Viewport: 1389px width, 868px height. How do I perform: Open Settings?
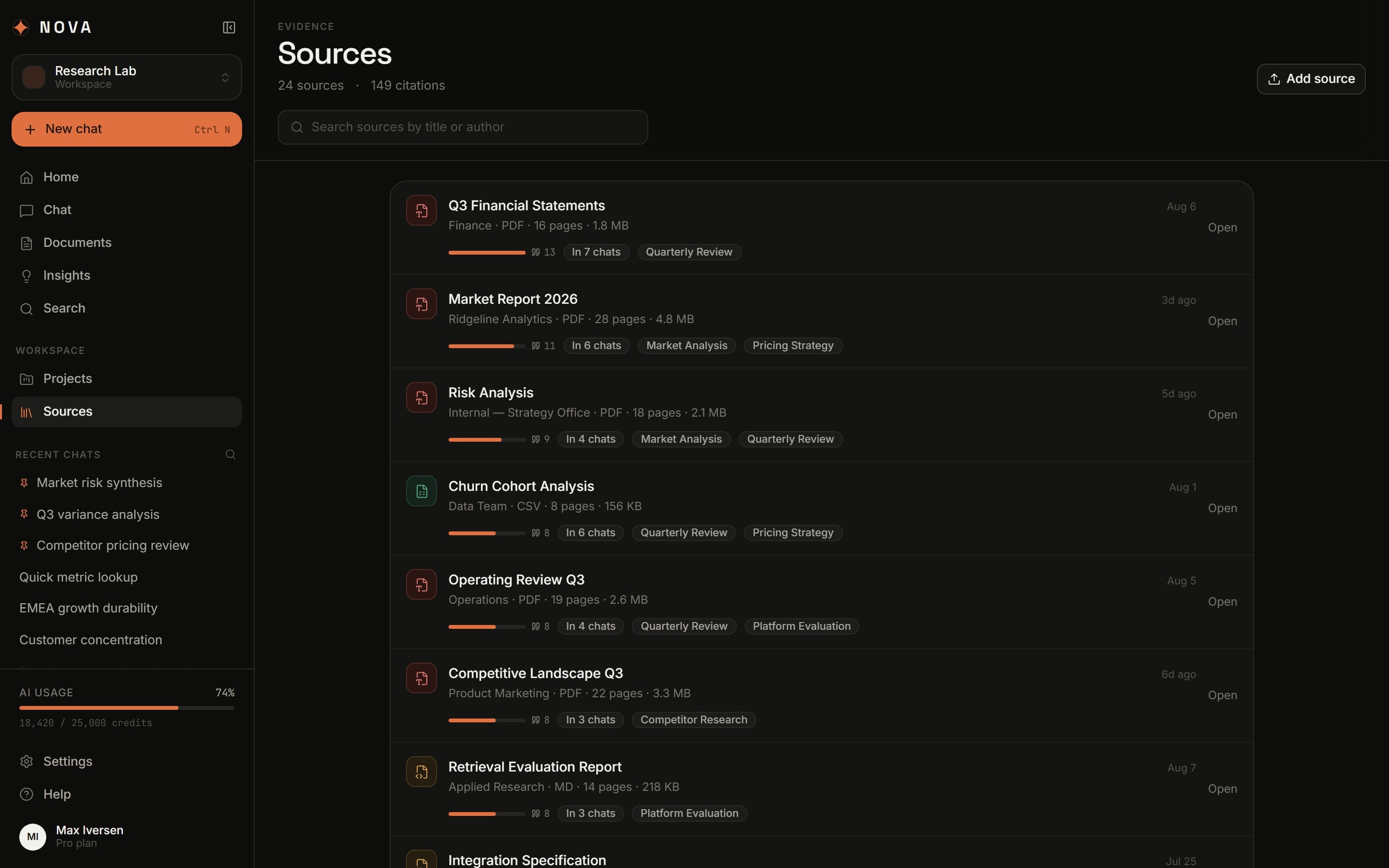pyautogui.click(x=126, y=761)
